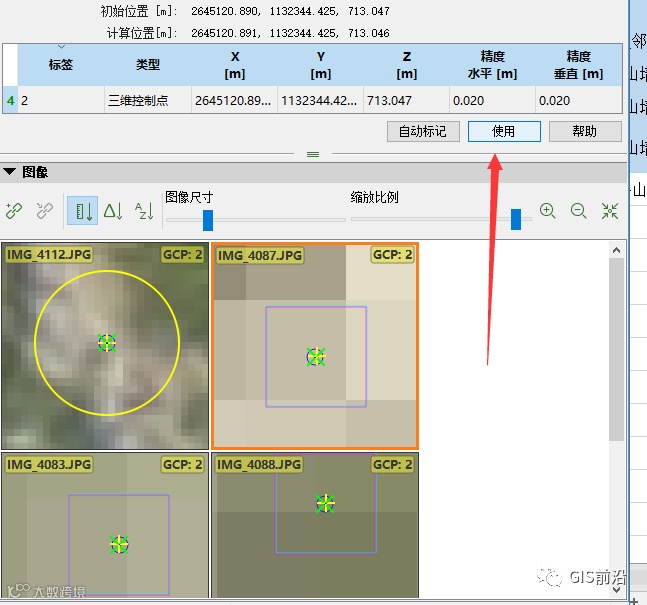Click the link images icon
Image resolution: width=647 pixels, height=605 pixels.
click(14, 211)
